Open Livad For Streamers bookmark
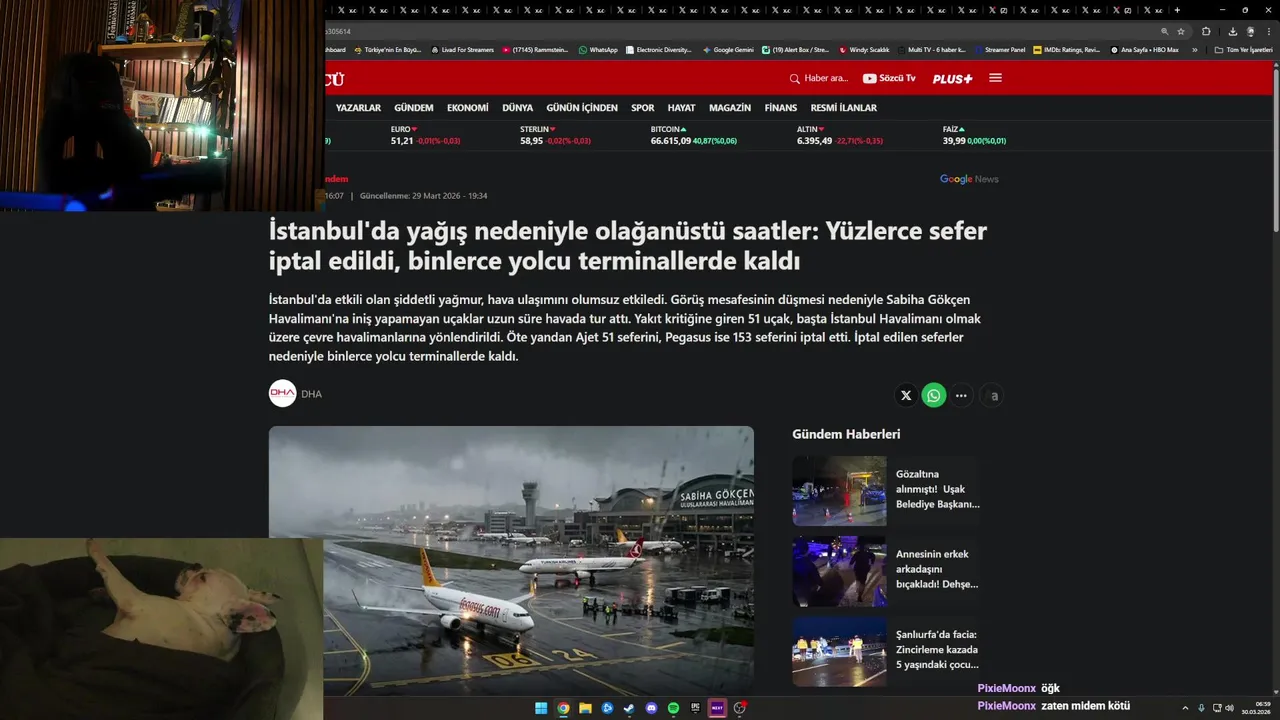 (x=463, y=49)
